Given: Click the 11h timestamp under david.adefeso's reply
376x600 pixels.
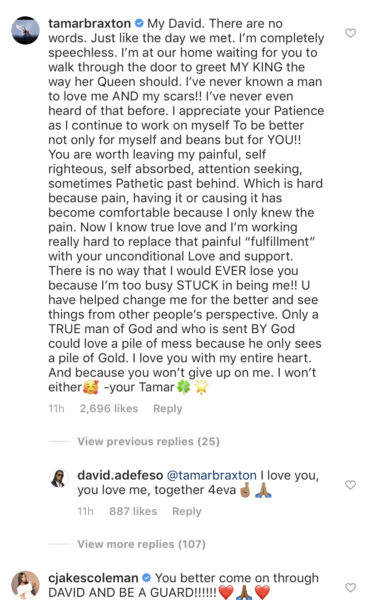Looking at the screenshot, I should pyautogui.click(x=85, y=511).
